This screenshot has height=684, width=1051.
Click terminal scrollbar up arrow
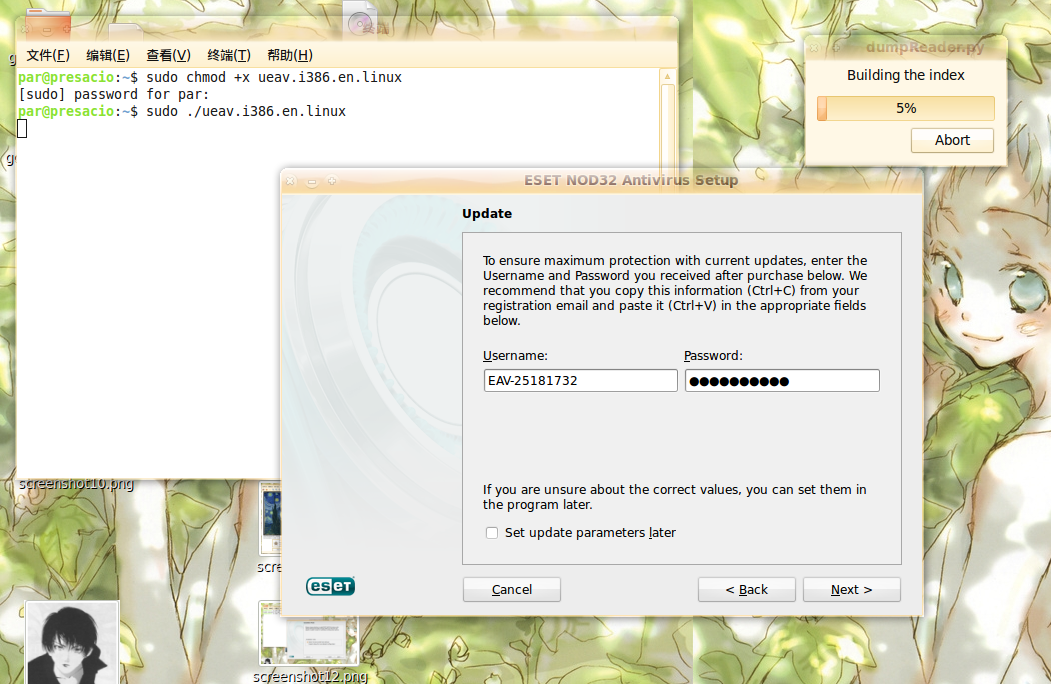click(667, 76)
